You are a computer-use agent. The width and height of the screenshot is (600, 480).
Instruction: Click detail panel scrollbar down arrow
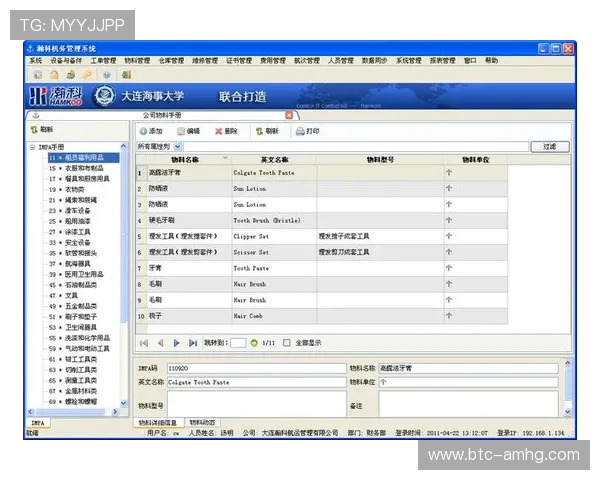coord(568,412)
